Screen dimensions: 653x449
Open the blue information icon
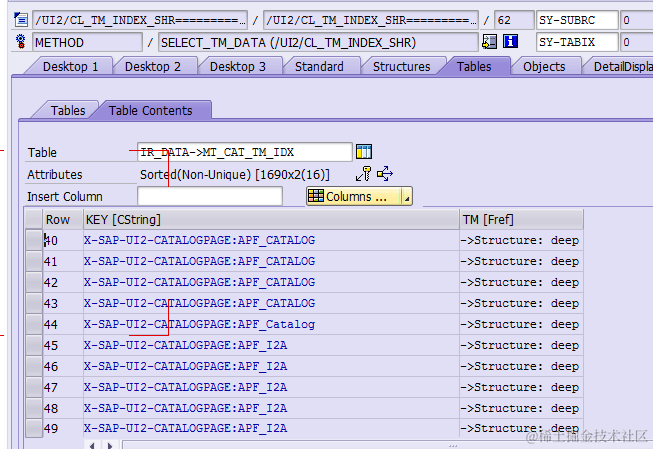click(510, 42)
